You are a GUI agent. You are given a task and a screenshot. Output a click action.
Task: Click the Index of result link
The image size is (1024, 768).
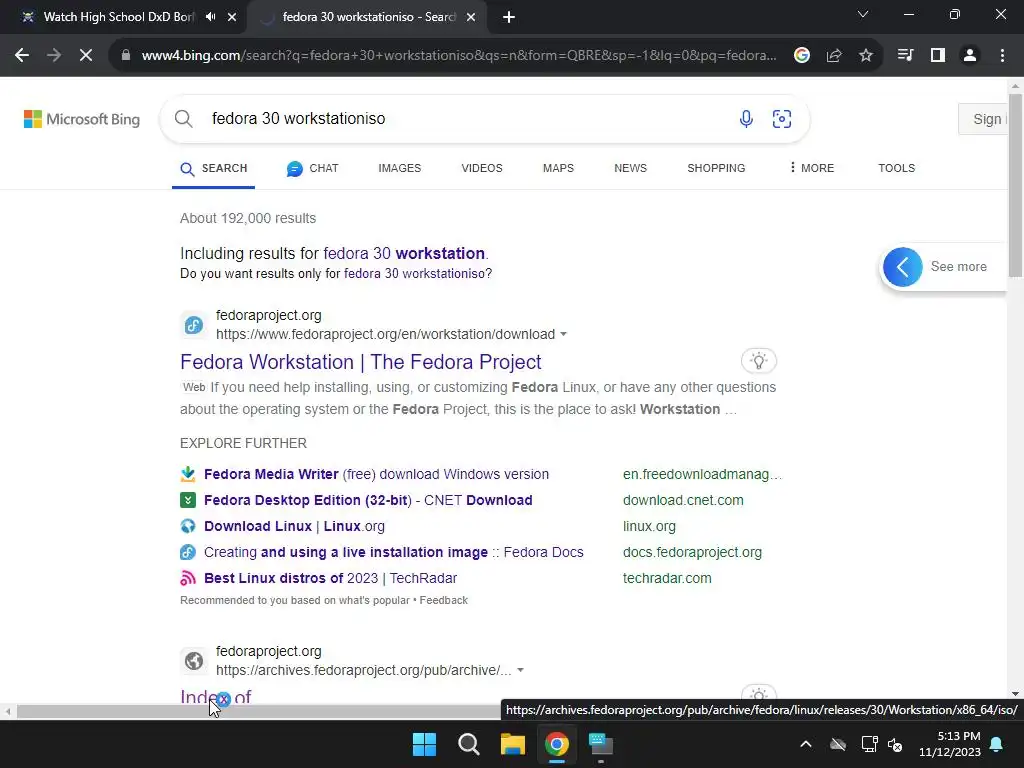click(216, 696)
